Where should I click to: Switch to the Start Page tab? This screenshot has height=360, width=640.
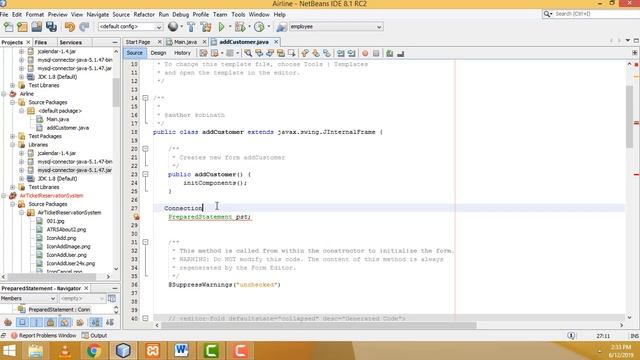pos(138,42)
